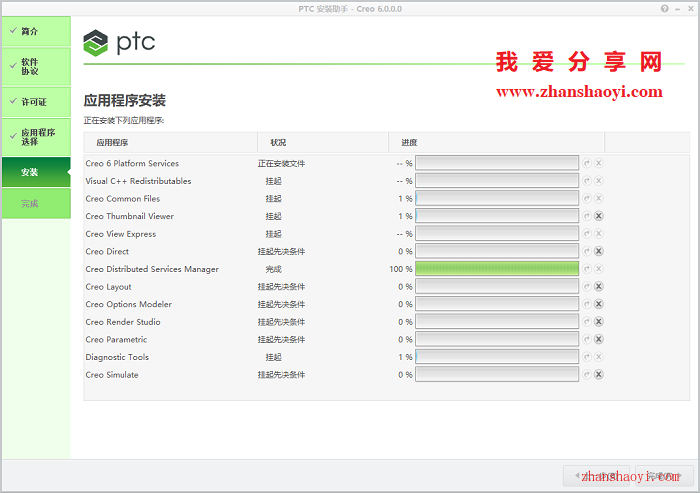Click retry icon for Creo Thumbnail Viewer
The width and height of the screenshot is (700, 493).
tap(587, 216)
